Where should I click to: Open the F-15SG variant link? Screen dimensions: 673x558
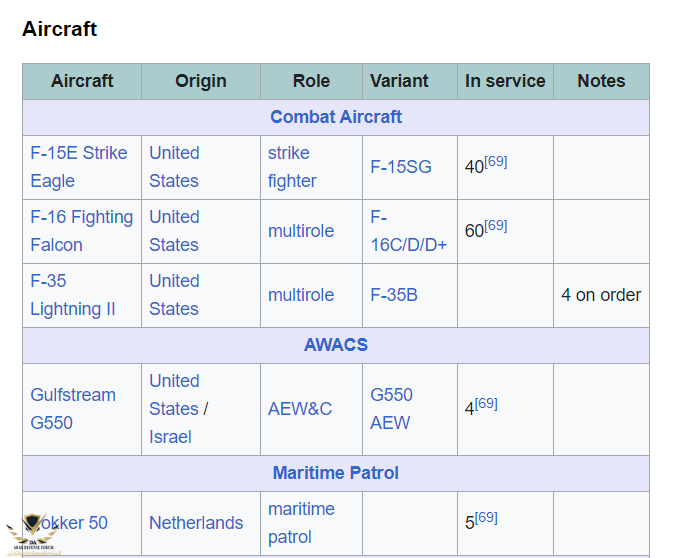pyautogui.click(x=401, y=167)
